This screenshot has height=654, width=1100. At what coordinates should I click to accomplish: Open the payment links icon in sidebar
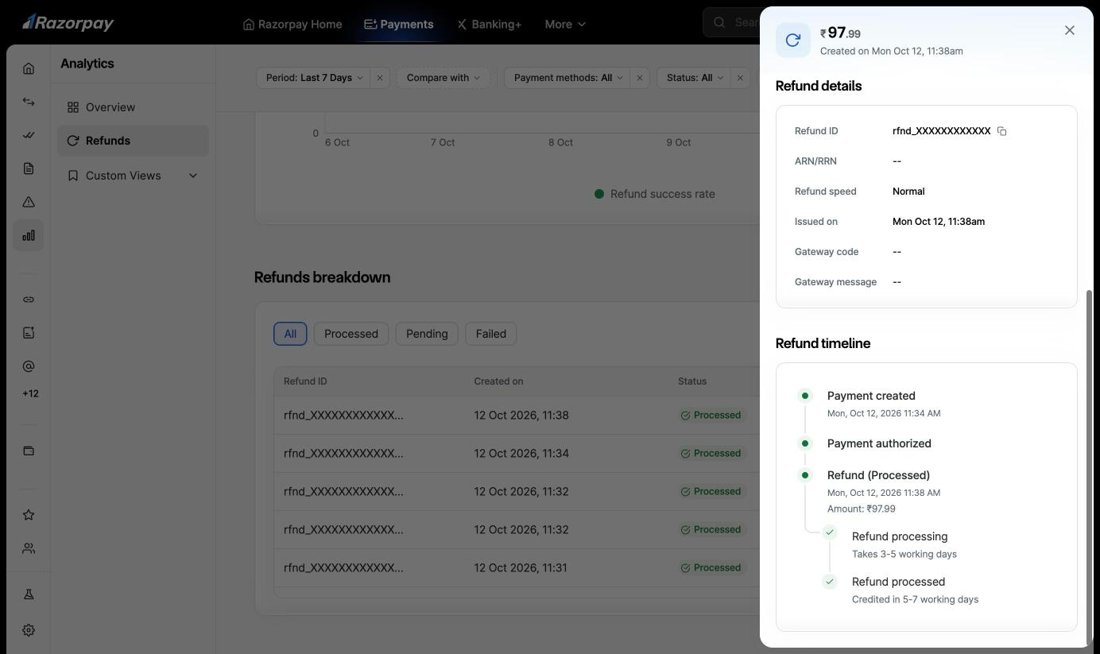coord(28,300)
